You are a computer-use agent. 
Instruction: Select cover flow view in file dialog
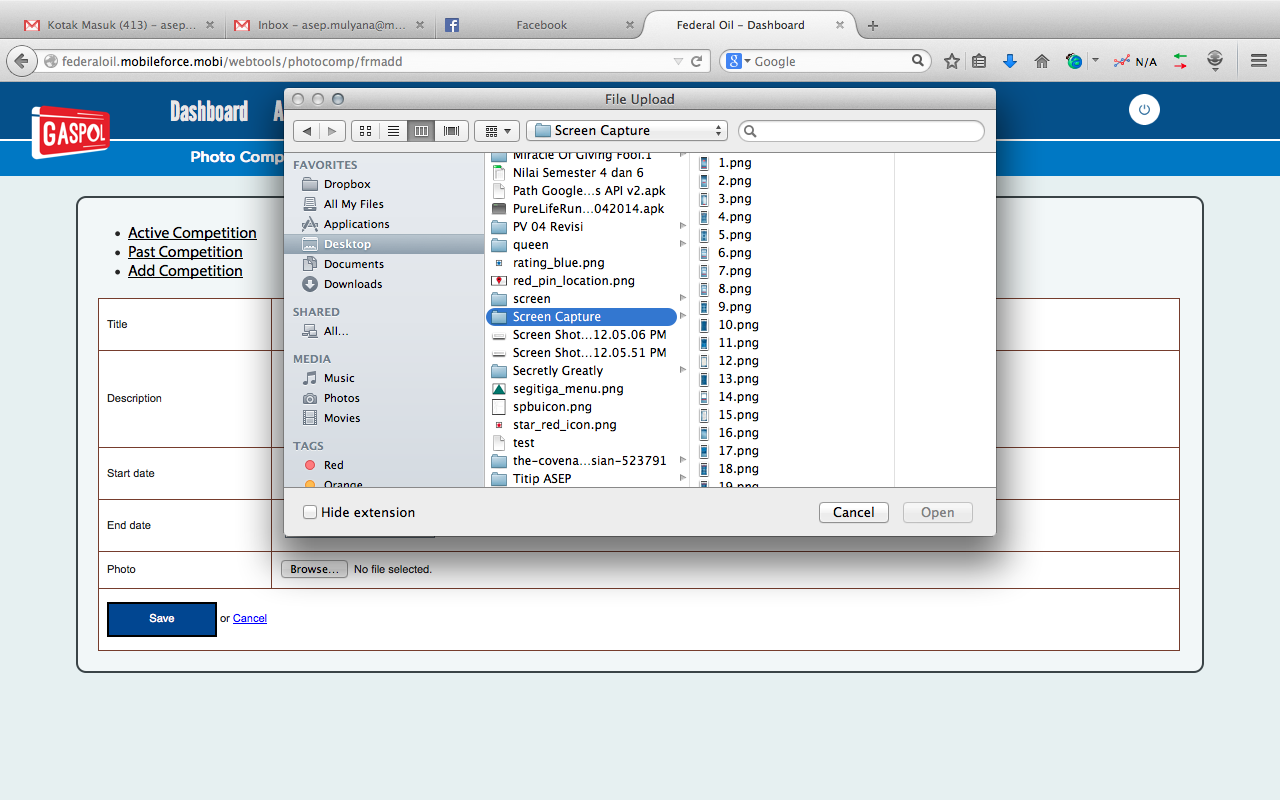(451, 131)
